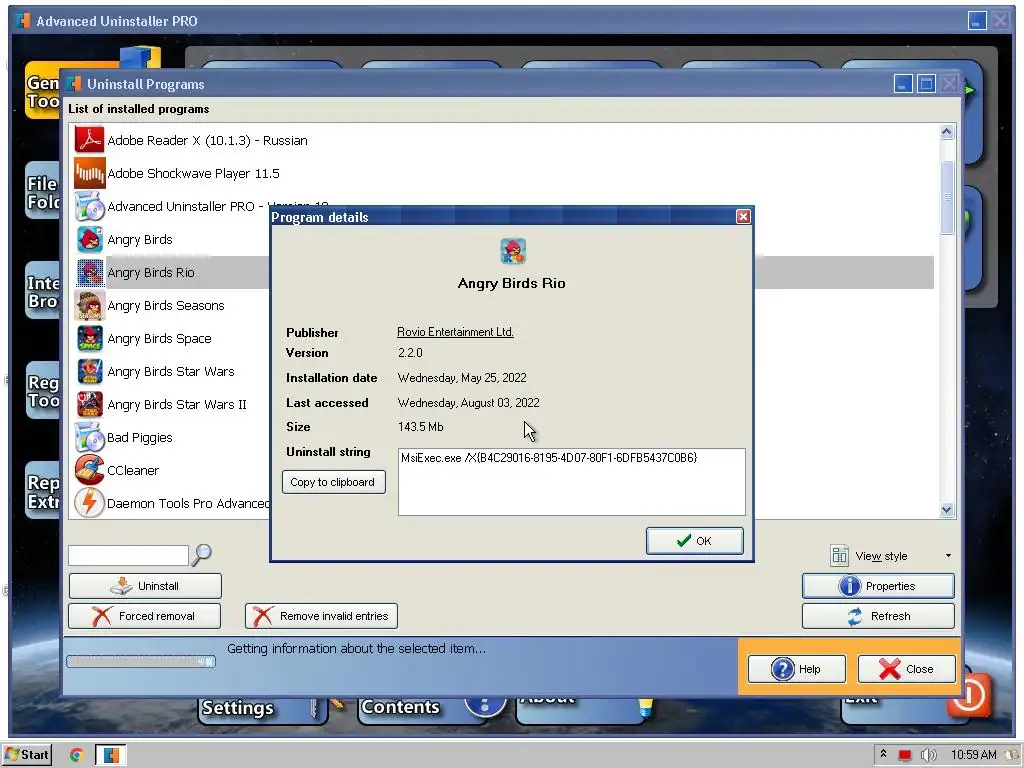Click the Angry Birds Space icon
1024x768 pixels.
click(89, 338)
